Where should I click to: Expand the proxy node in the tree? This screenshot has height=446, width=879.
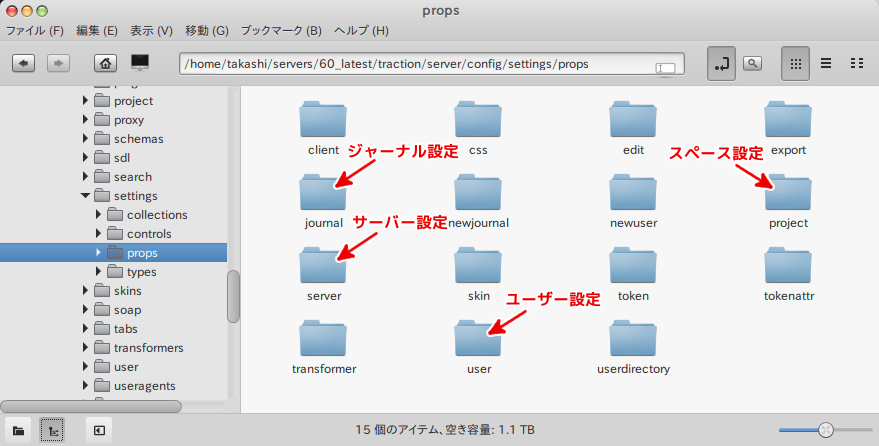coord(85,120)
